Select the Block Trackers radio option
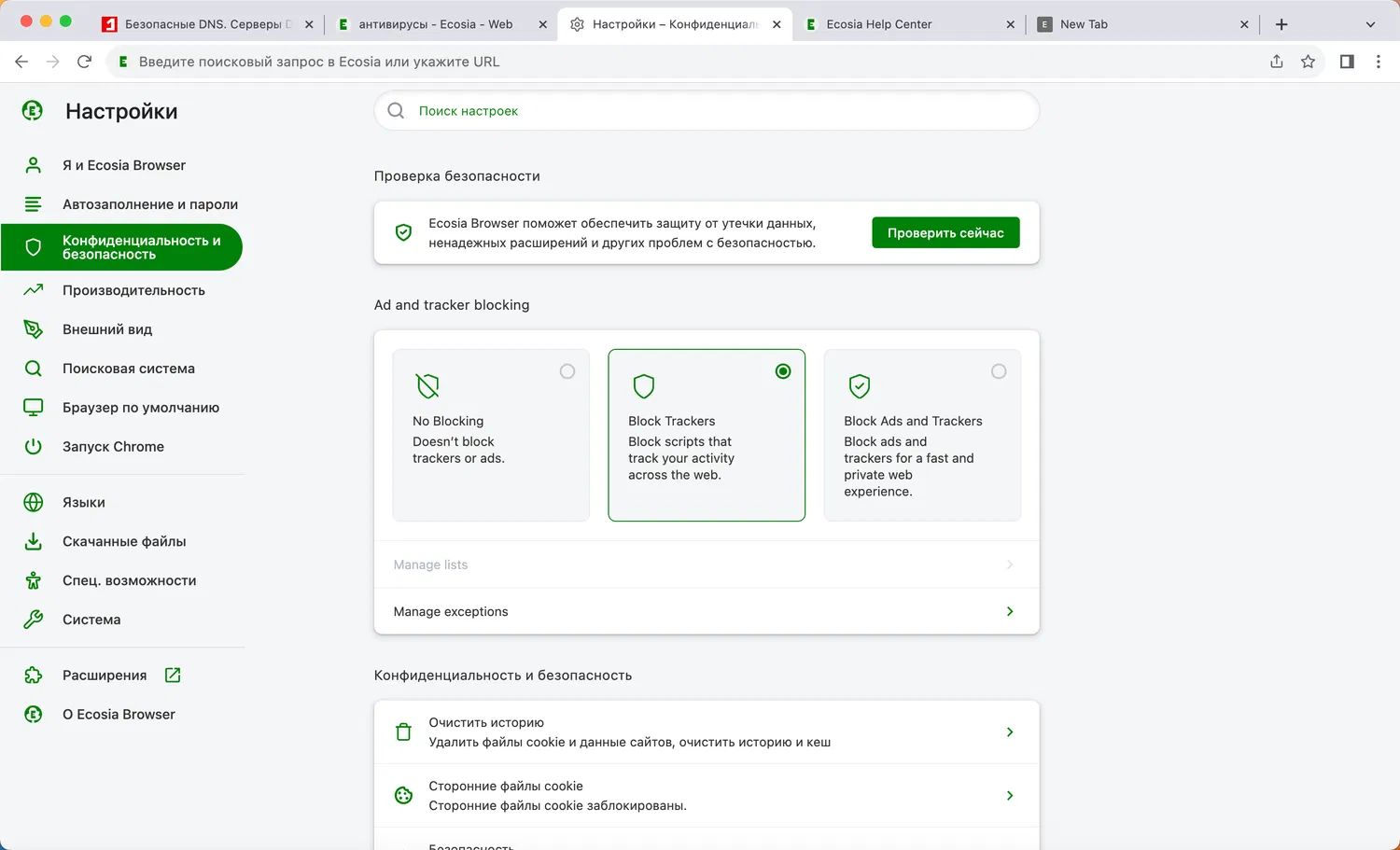The image size is (1400, 850). point(783,371)
